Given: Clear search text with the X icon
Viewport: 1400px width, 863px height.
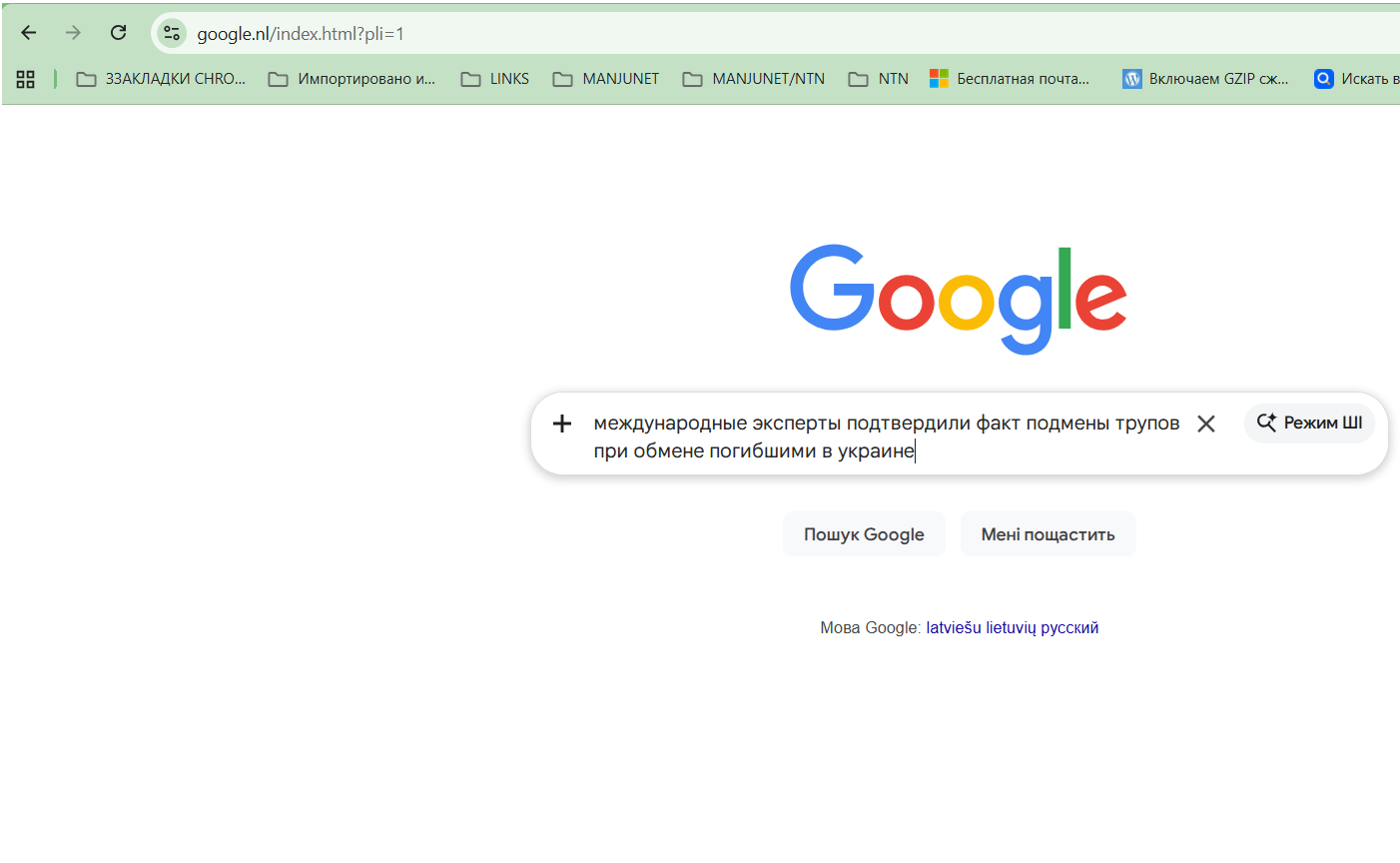Looking at the screenshot, I should [x=1205, y=424].
